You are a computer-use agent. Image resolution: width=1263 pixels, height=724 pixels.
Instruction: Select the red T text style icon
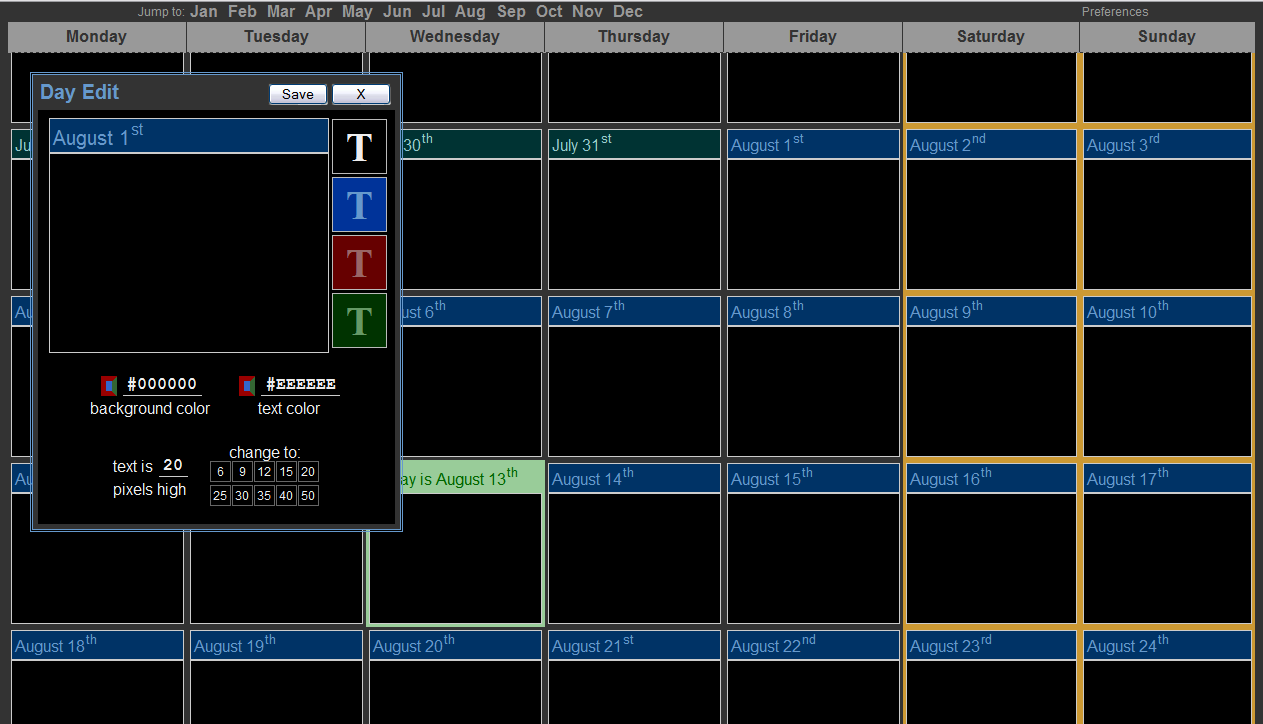point(359,263)
